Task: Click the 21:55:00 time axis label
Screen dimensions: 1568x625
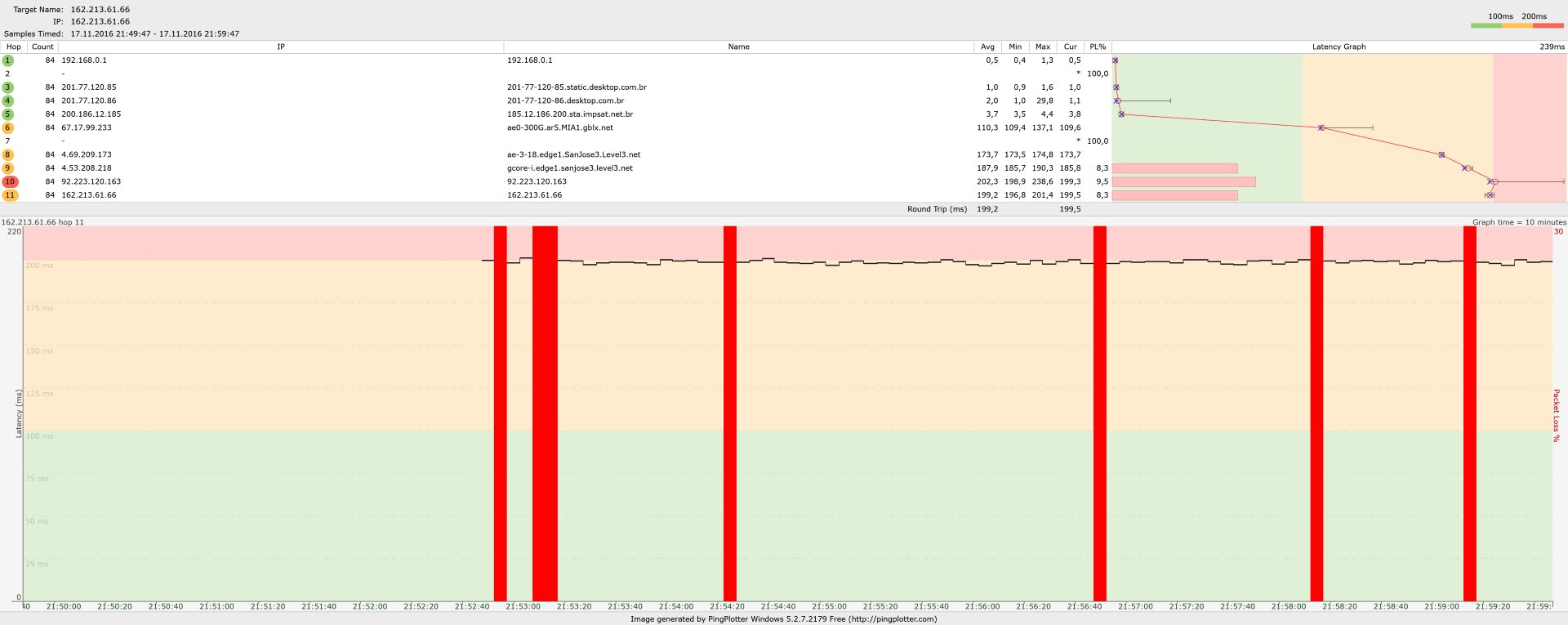Action: [829, 607]
